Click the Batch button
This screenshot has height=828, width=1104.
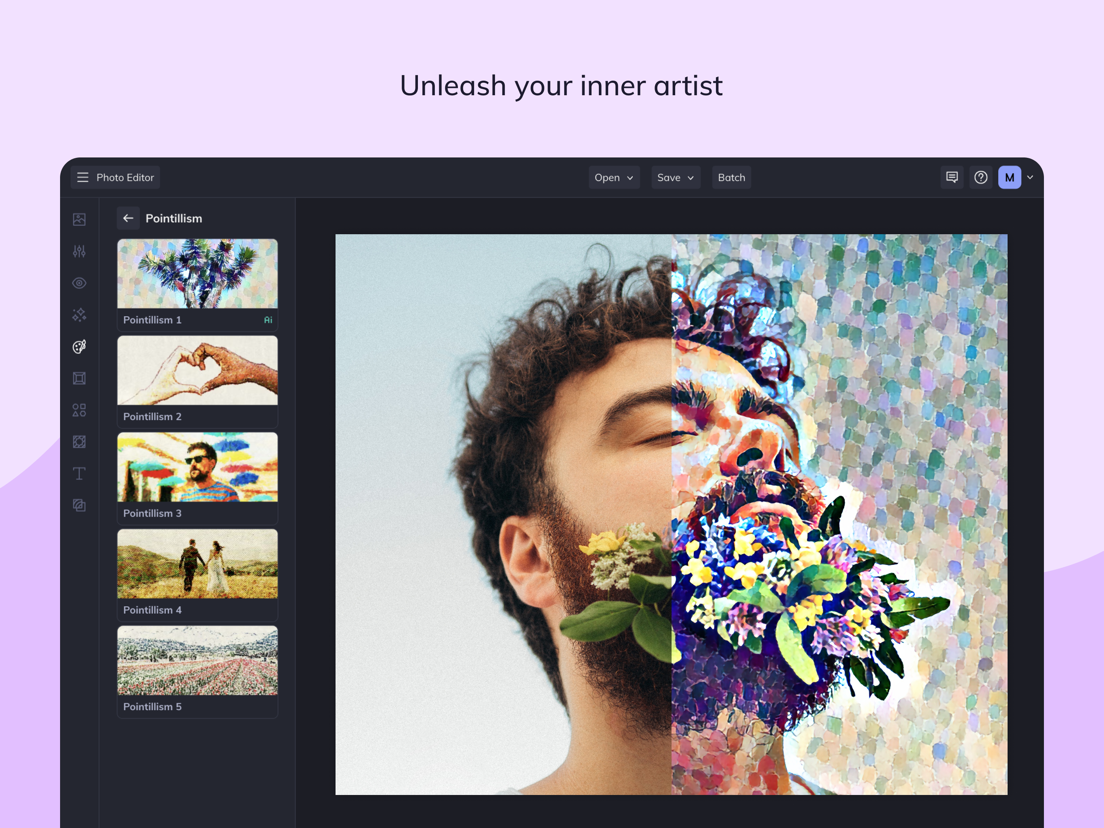tap(732, 177)
